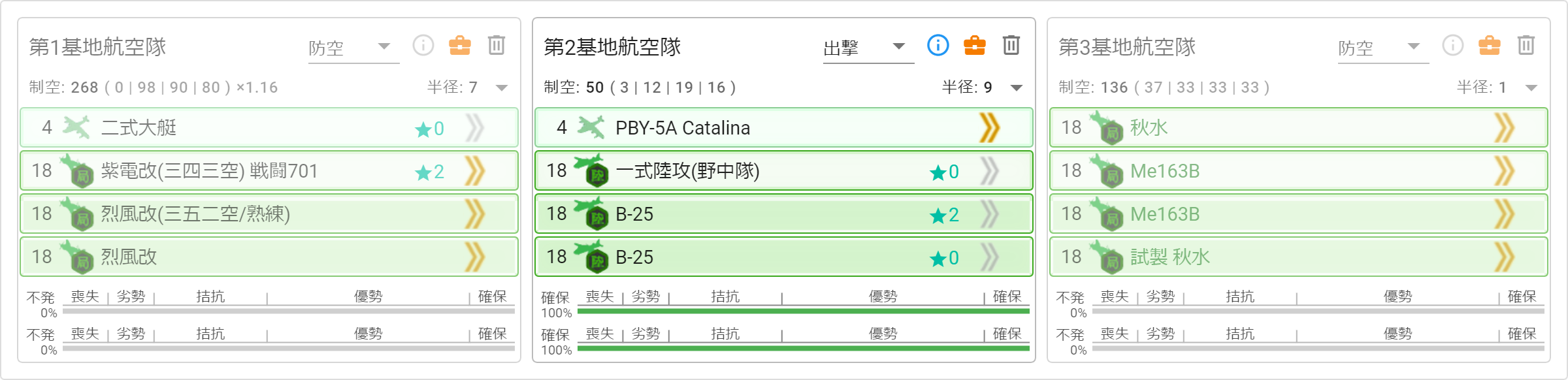This screenshot has width=1568, height=380.
Task: Select the 紫電改(三四三空) 戦闘701 slot
Action: (x=269, y=170)
